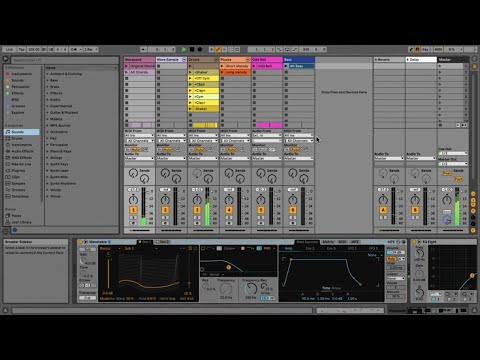The width and height of the screenshot is (480, 360).
Task: Adjust the Master track volume fader
Action: click(457, 207)
